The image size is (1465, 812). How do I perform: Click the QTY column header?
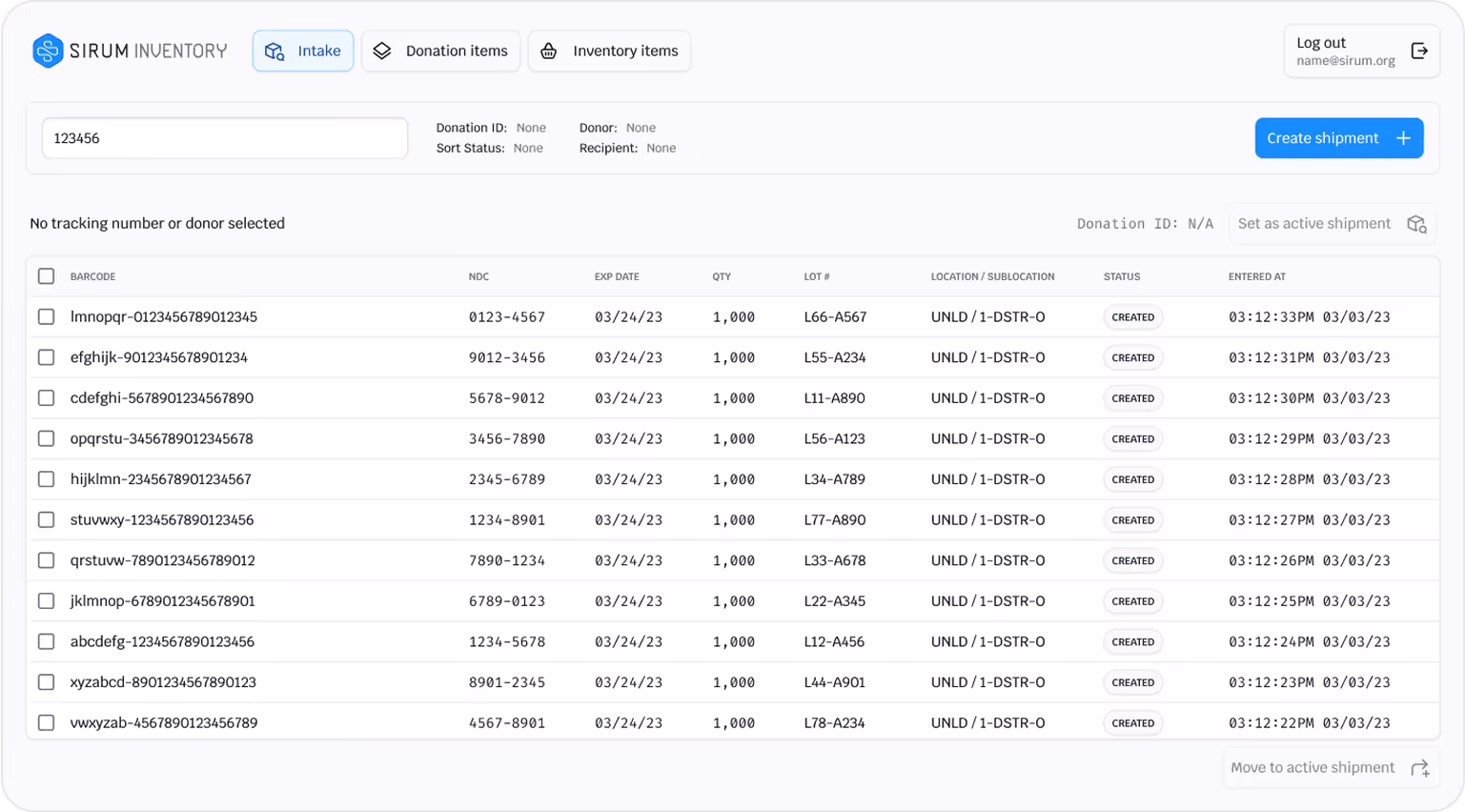point(722,276)
